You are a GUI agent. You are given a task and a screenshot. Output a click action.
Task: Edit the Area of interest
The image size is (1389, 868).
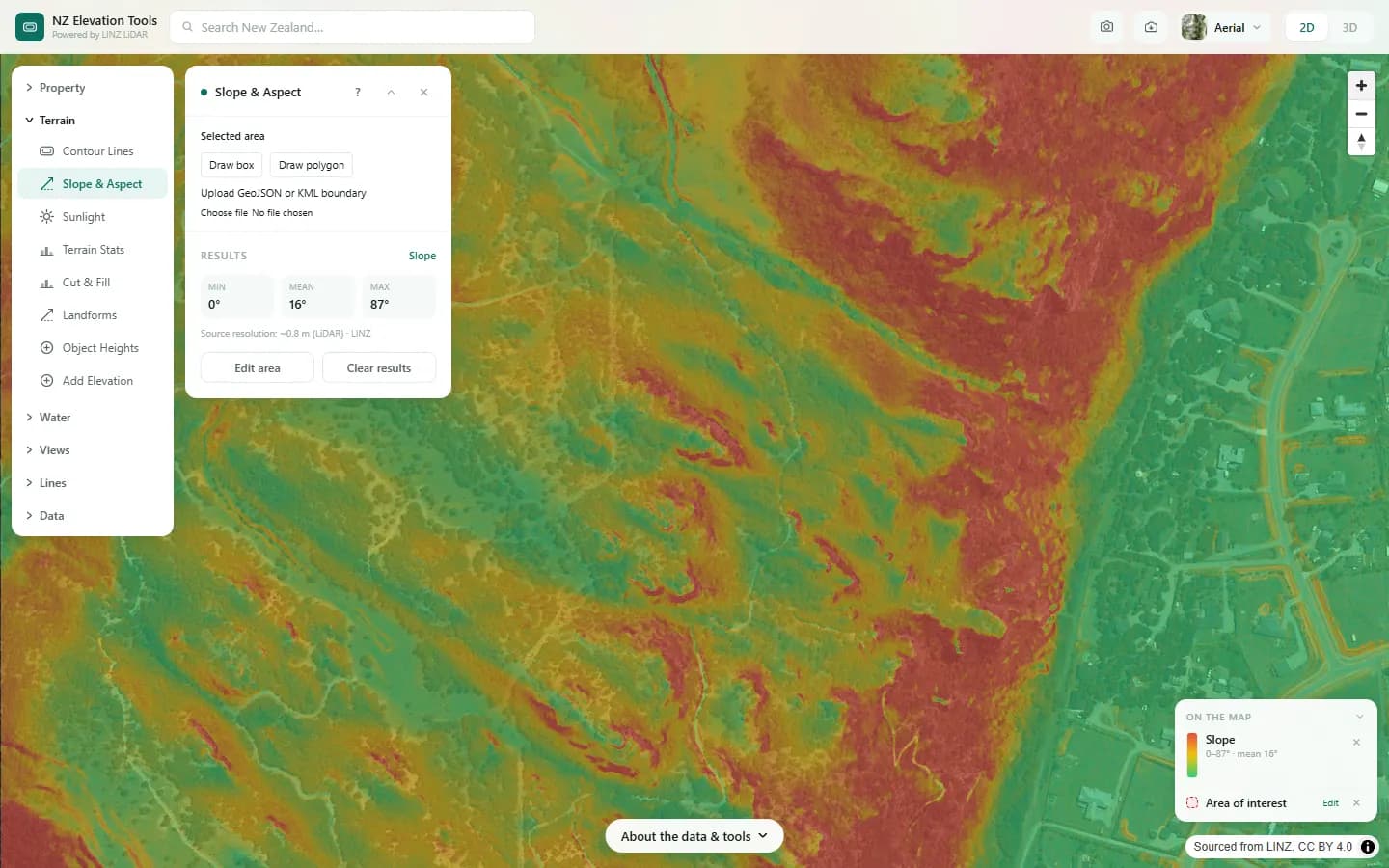click(x=1330, y=803)
